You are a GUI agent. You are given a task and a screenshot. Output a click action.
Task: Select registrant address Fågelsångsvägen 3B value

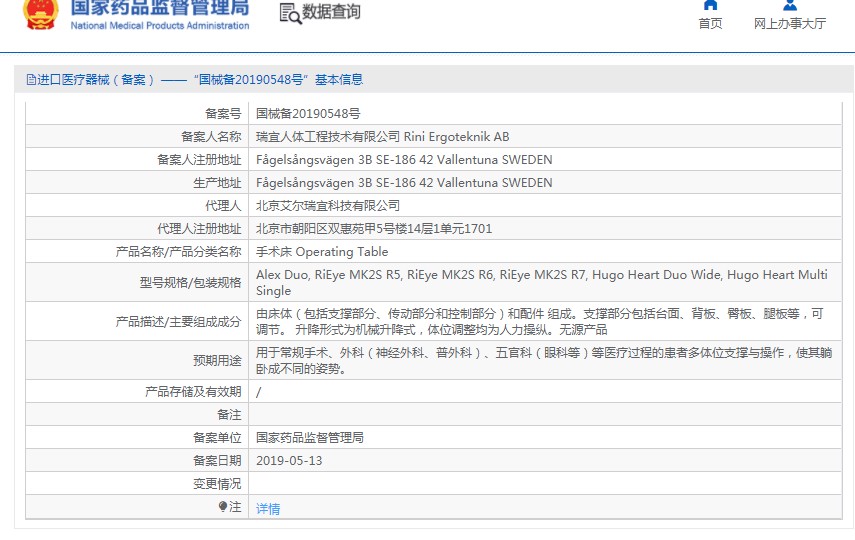pos(404,159)
